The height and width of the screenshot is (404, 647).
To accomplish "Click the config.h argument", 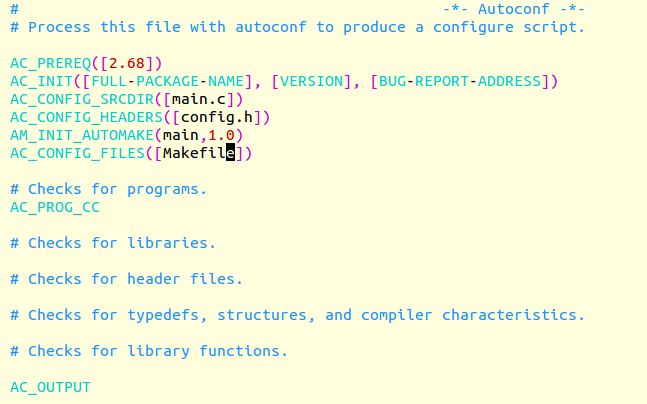I will point(217,118).
